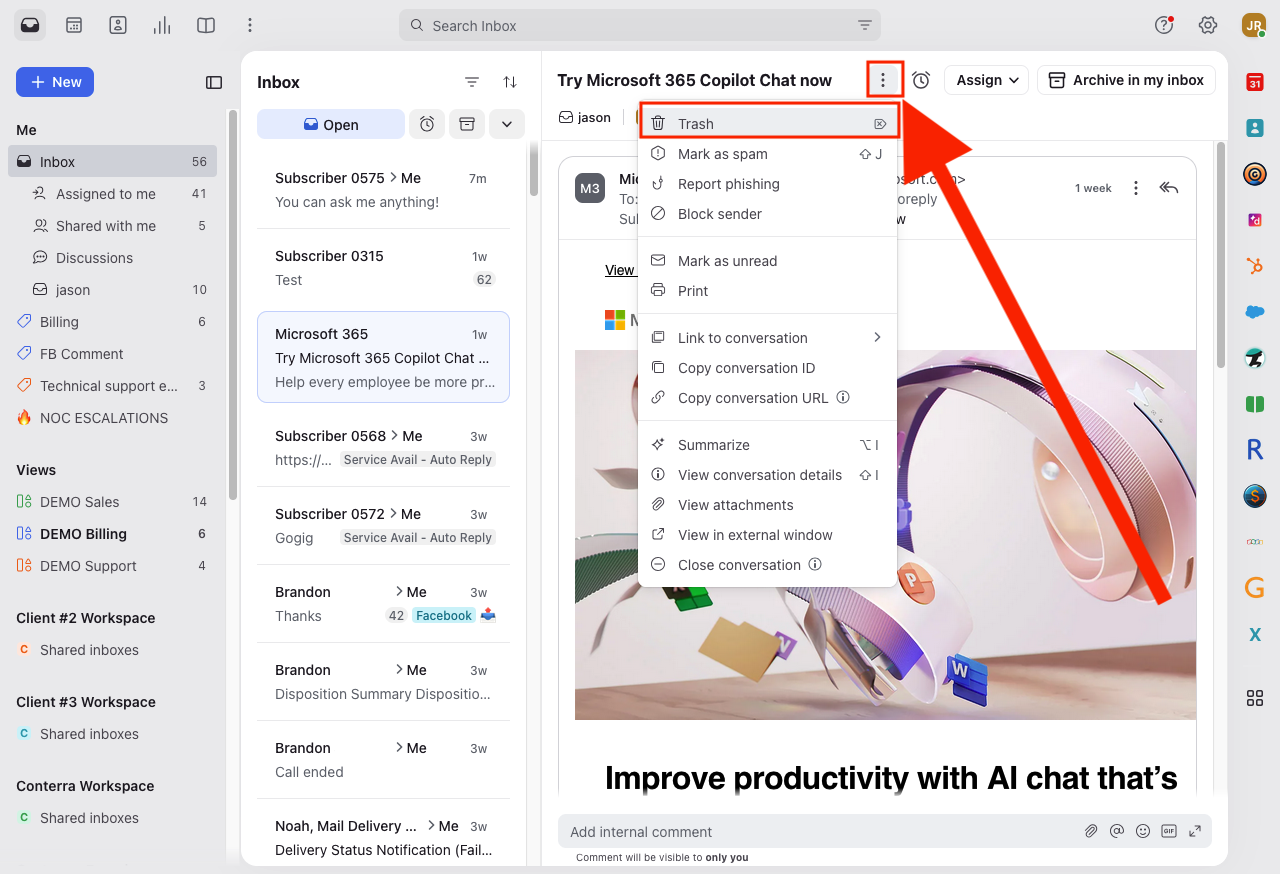Expand comment box with arrow icon
The width and height of the screenshot is (1280, 874).
click(x=1195, y=831)
